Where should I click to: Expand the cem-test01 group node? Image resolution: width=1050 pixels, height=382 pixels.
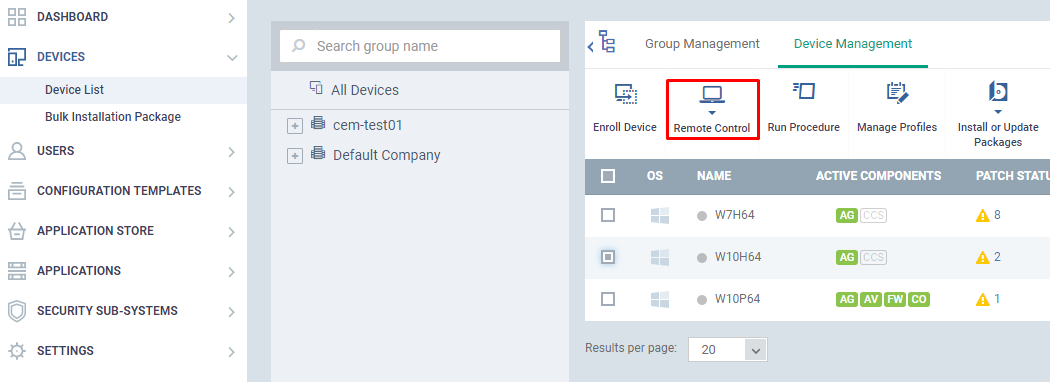[x=295, y=125]
